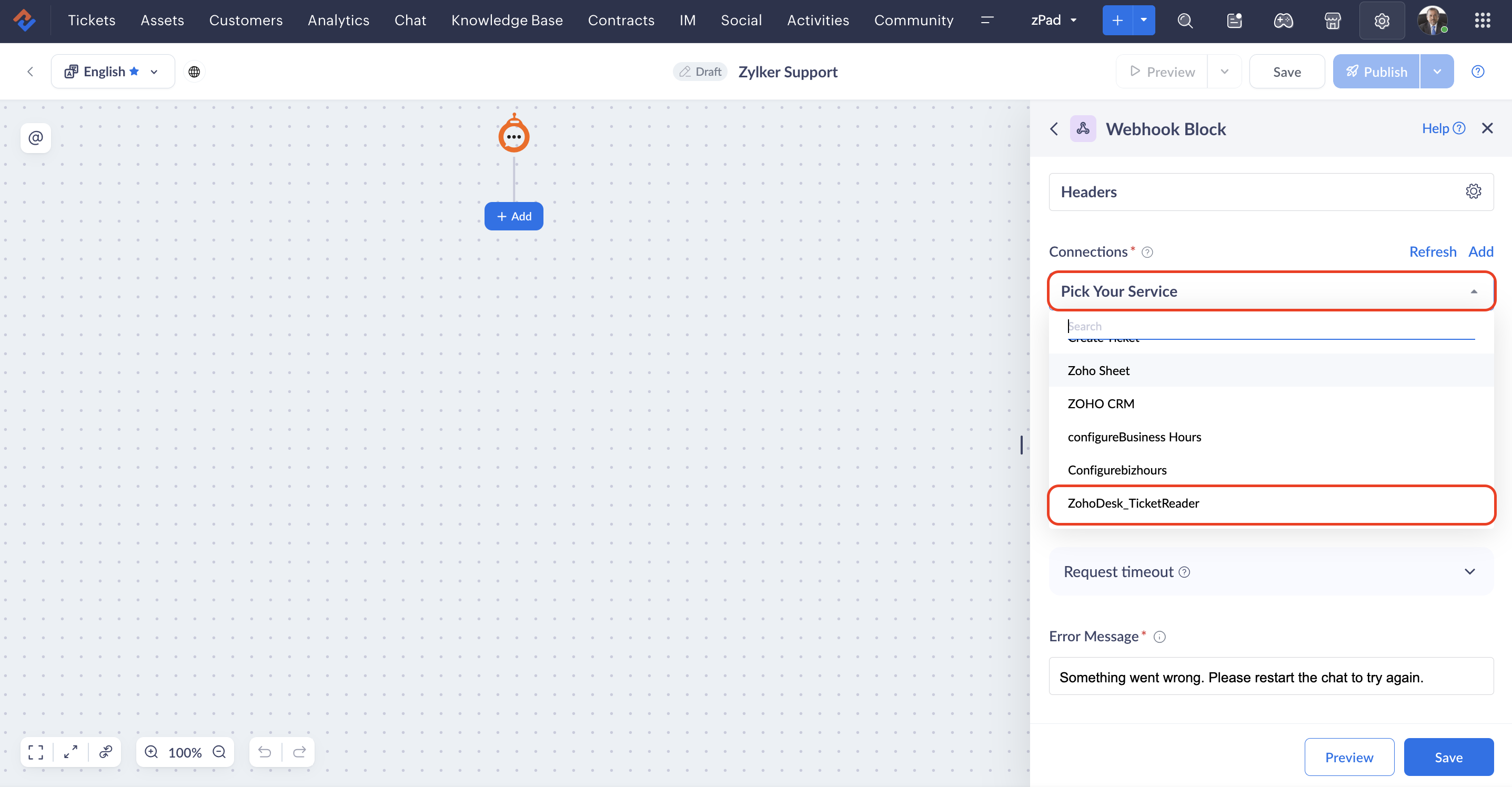
Task: Collapse the Pick Your Service dropdown
Action: tap(1473, 291)
